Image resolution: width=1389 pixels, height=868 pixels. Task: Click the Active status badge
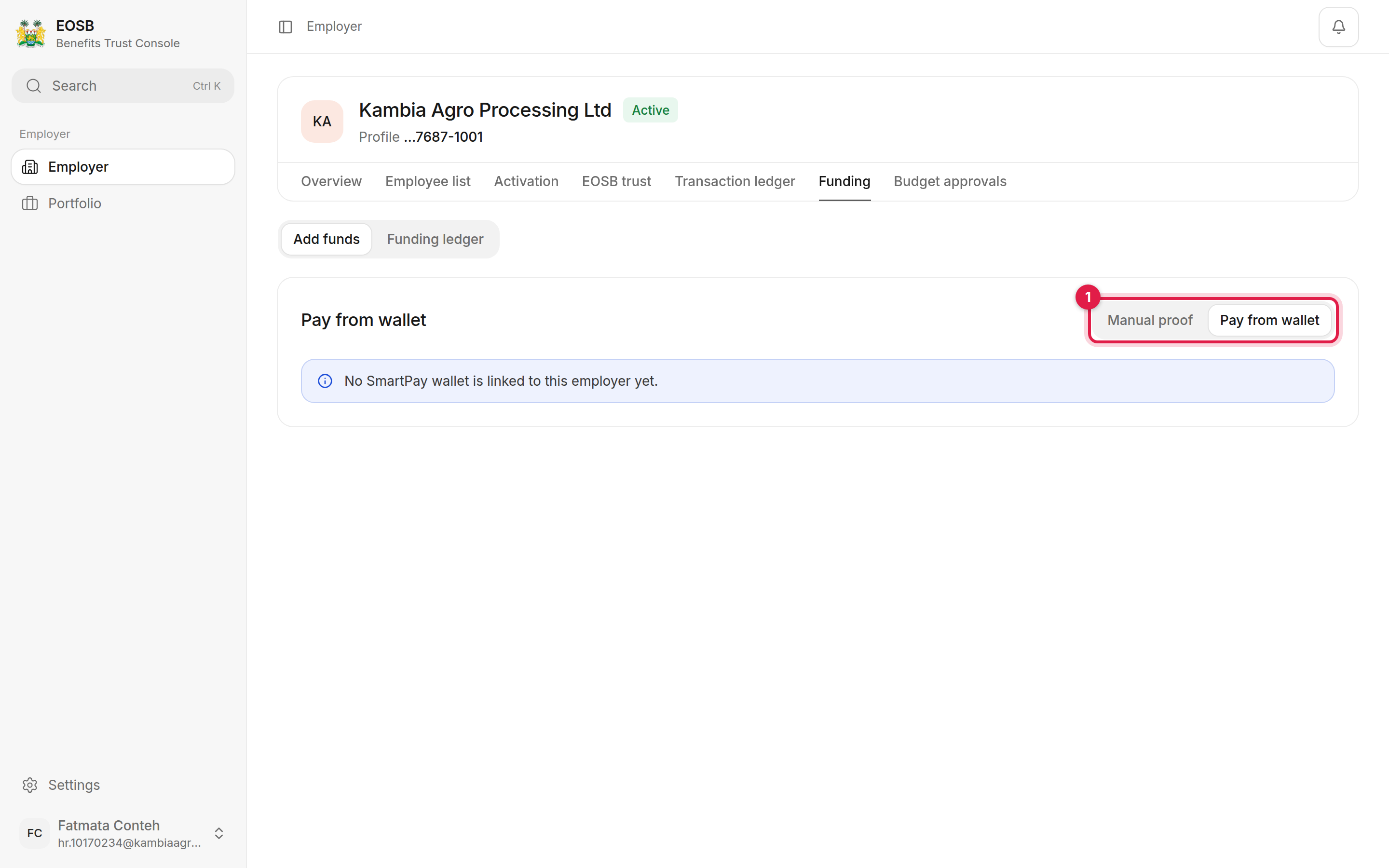click(650, 110)
